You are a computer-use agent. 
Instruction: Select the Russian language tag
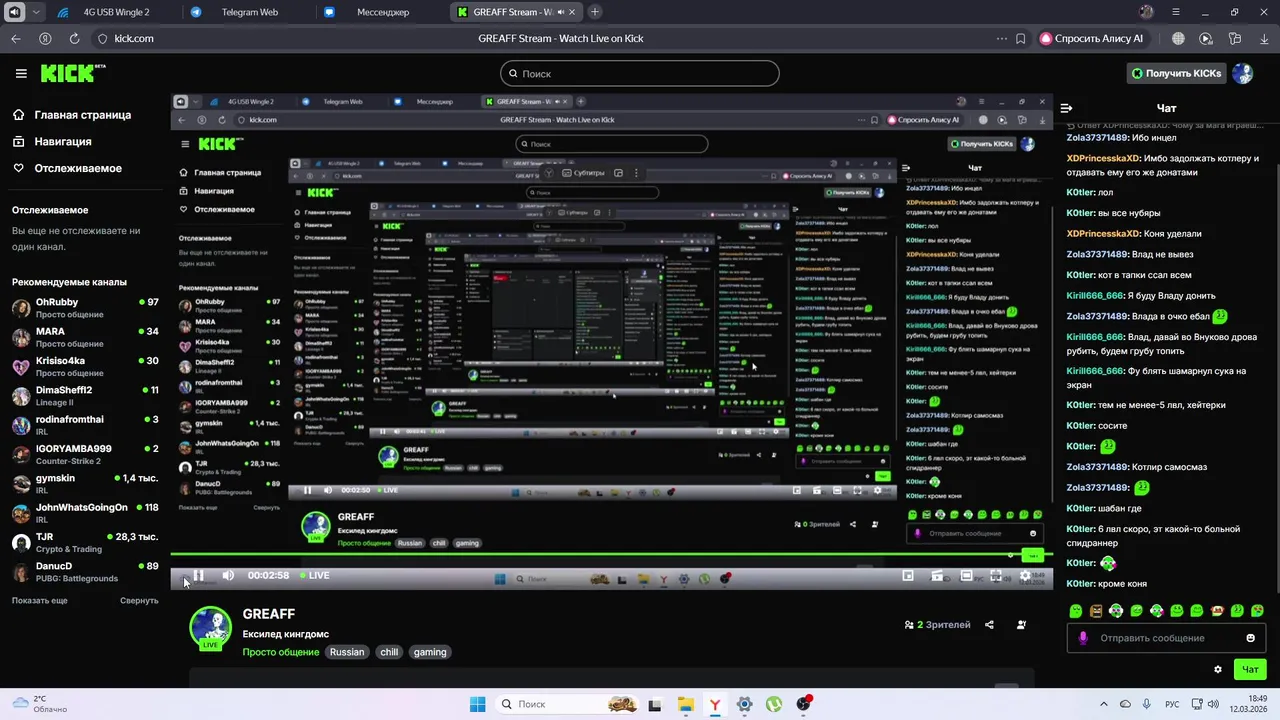(x=347, y=652)
